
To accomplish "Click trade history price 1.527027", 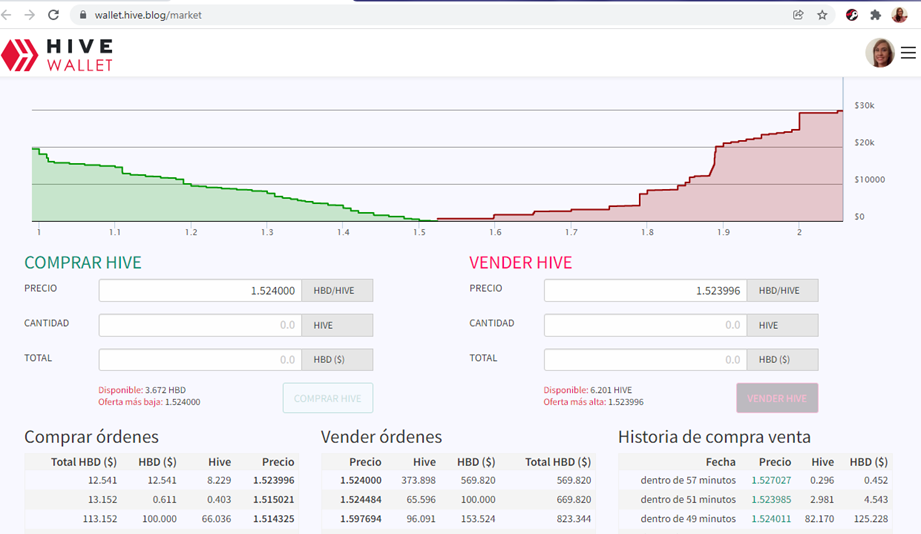I will [x=771, y=481].
